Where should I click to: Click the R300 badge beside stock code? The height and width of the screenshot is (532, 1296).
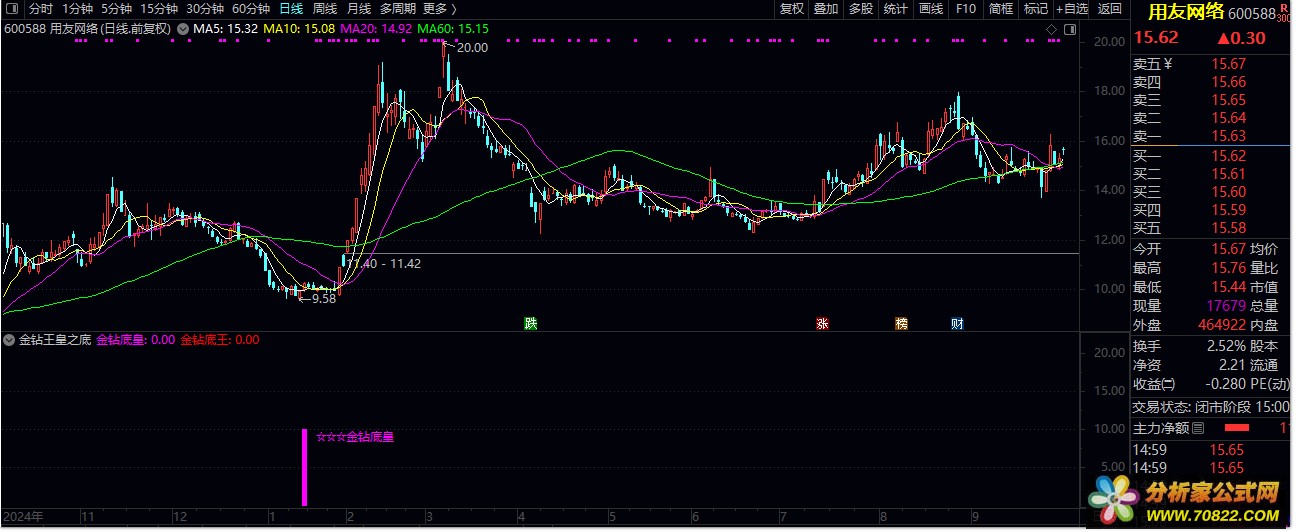point(1286,14)
